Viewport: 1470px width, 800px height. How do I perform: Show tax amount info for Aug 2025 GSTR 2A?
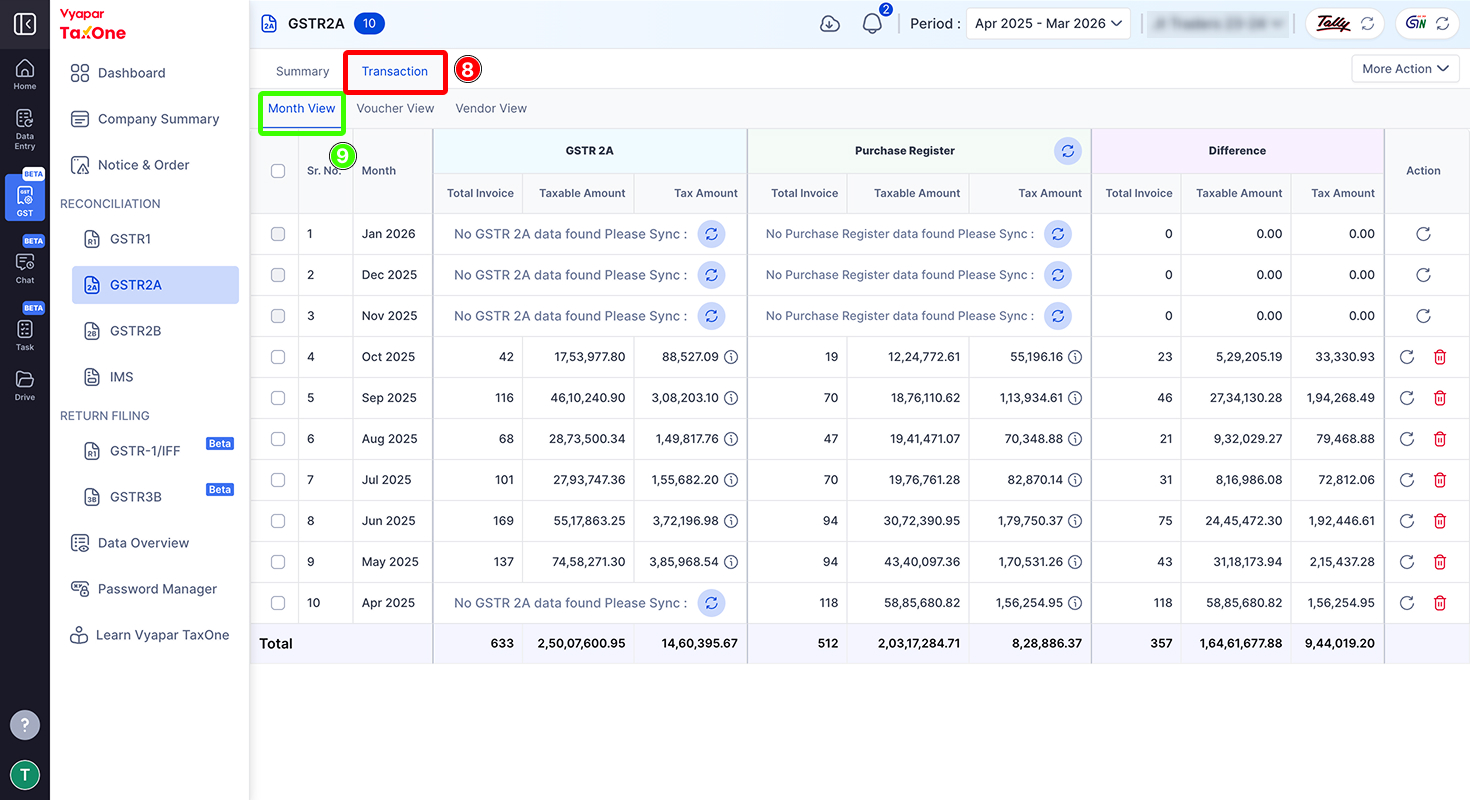click(731, 439)
